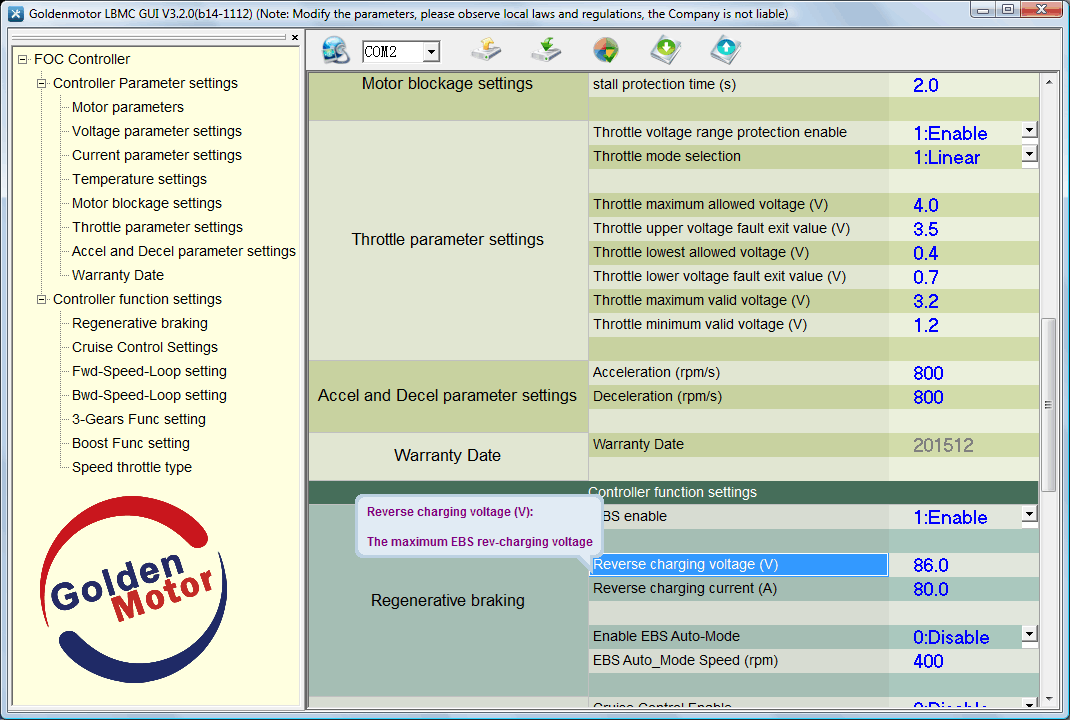Open the Throttle mode selection dropdown
The height and width of the screenshot is (720, 1070).
tap(1029, 154)
